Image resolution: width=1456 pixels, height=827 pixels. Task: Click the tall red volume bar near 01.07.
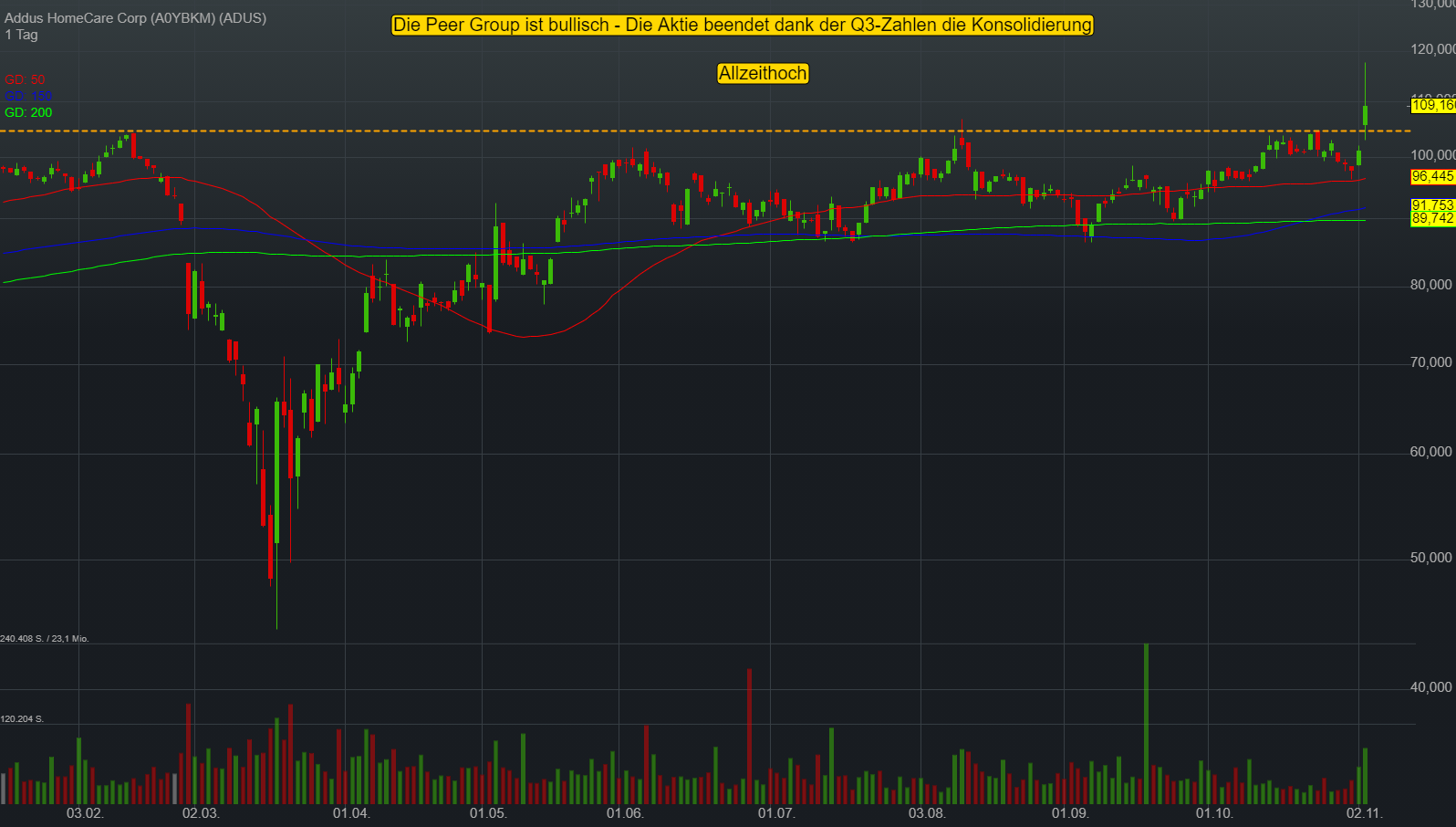pyautogui.click(x=749, y=736)
